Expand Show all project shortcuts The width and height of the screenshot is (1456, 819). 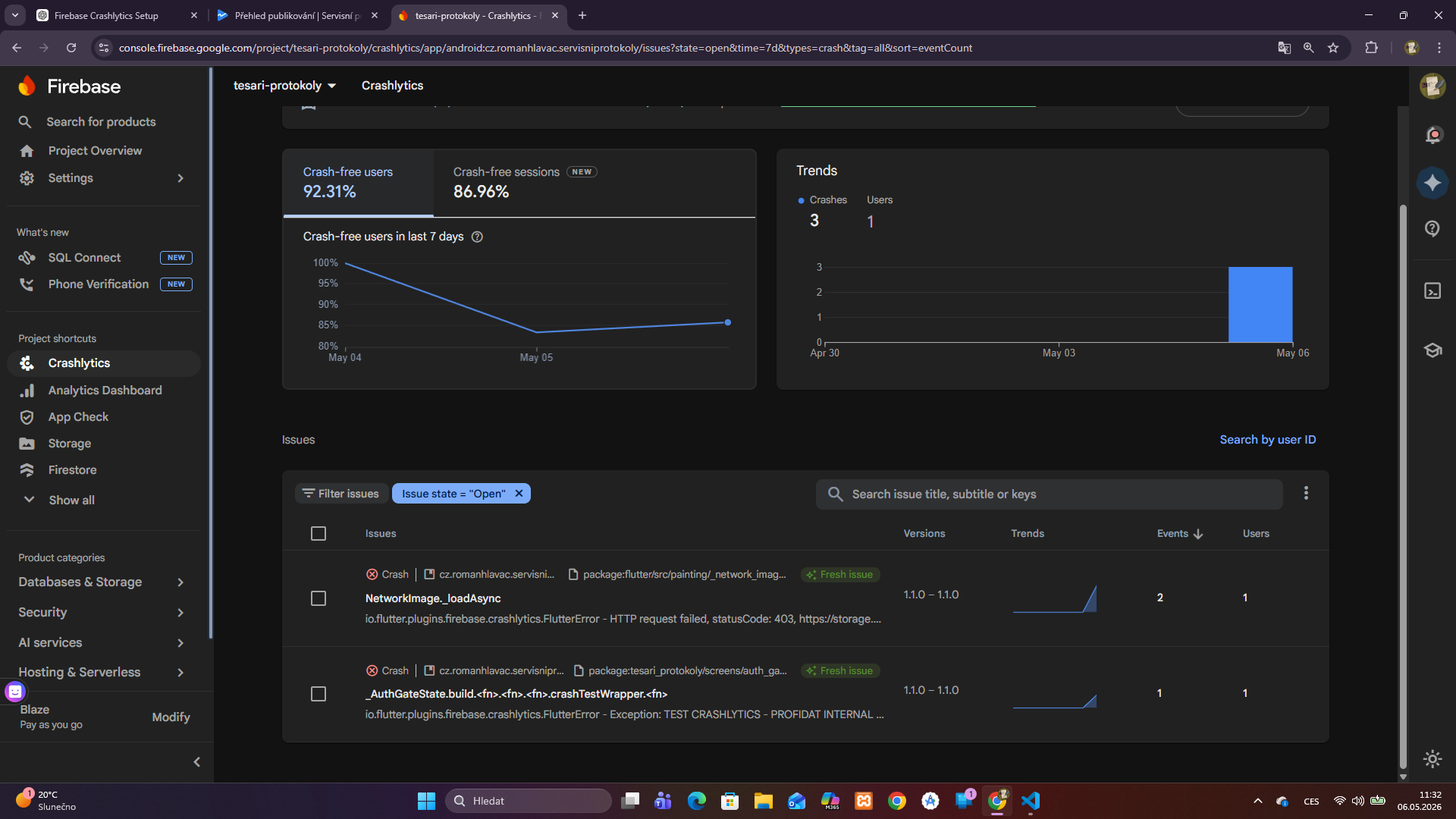[x=59, y=500]
